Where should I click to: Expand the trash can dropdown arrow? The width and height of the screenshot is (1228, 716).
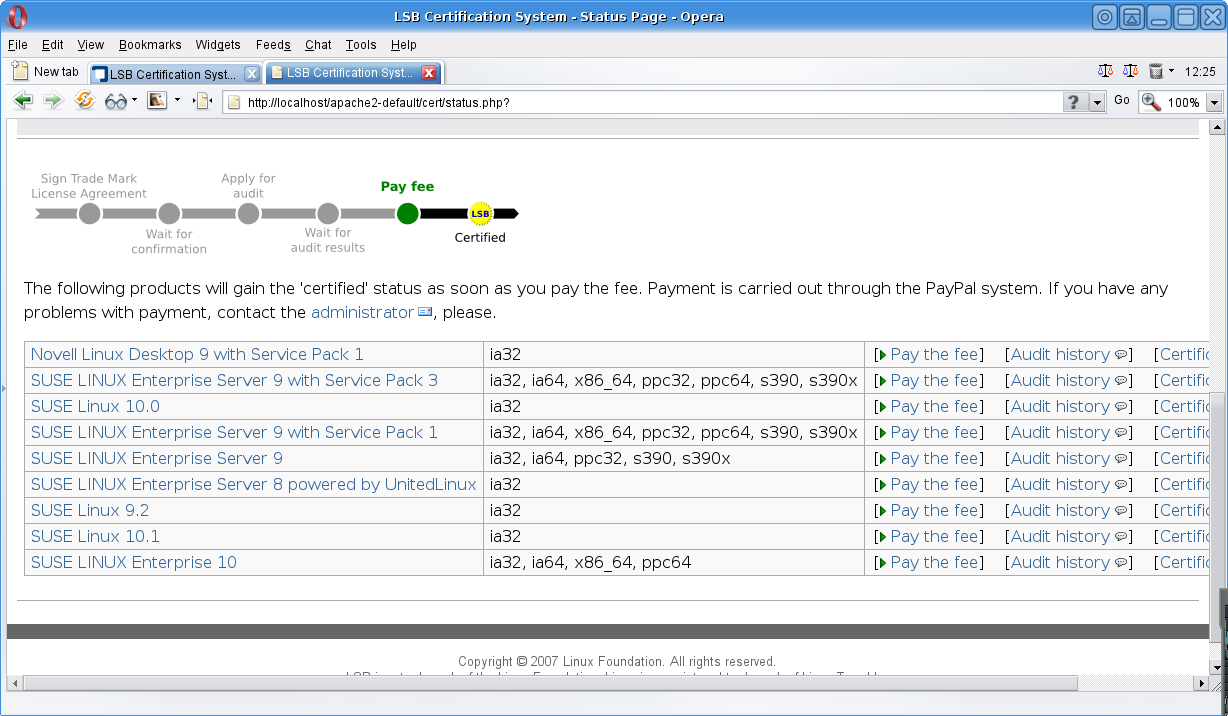point(1171,72)
